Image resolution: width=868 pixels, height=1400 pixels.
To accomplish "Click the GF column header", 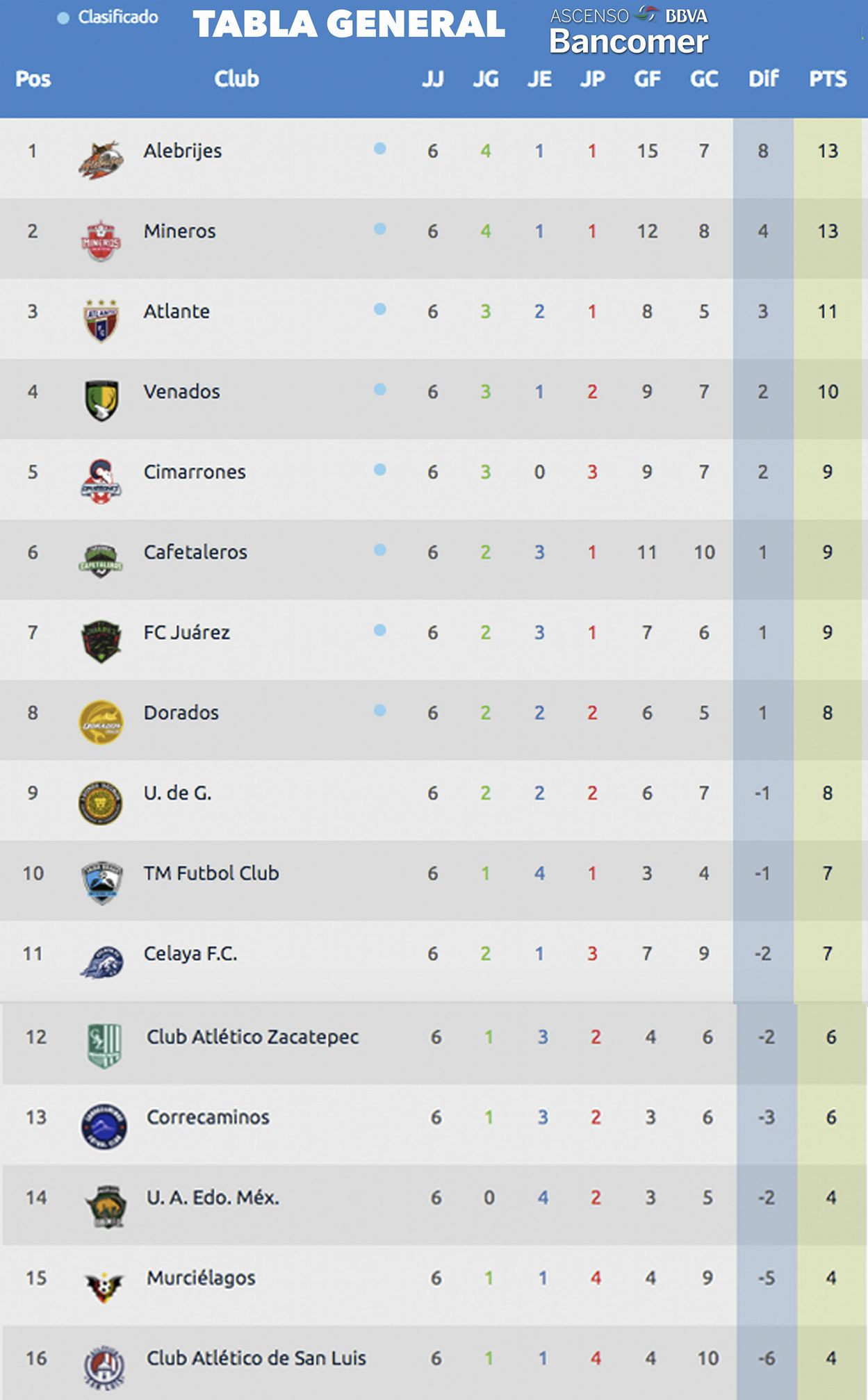I will click(x=647, y=79).
